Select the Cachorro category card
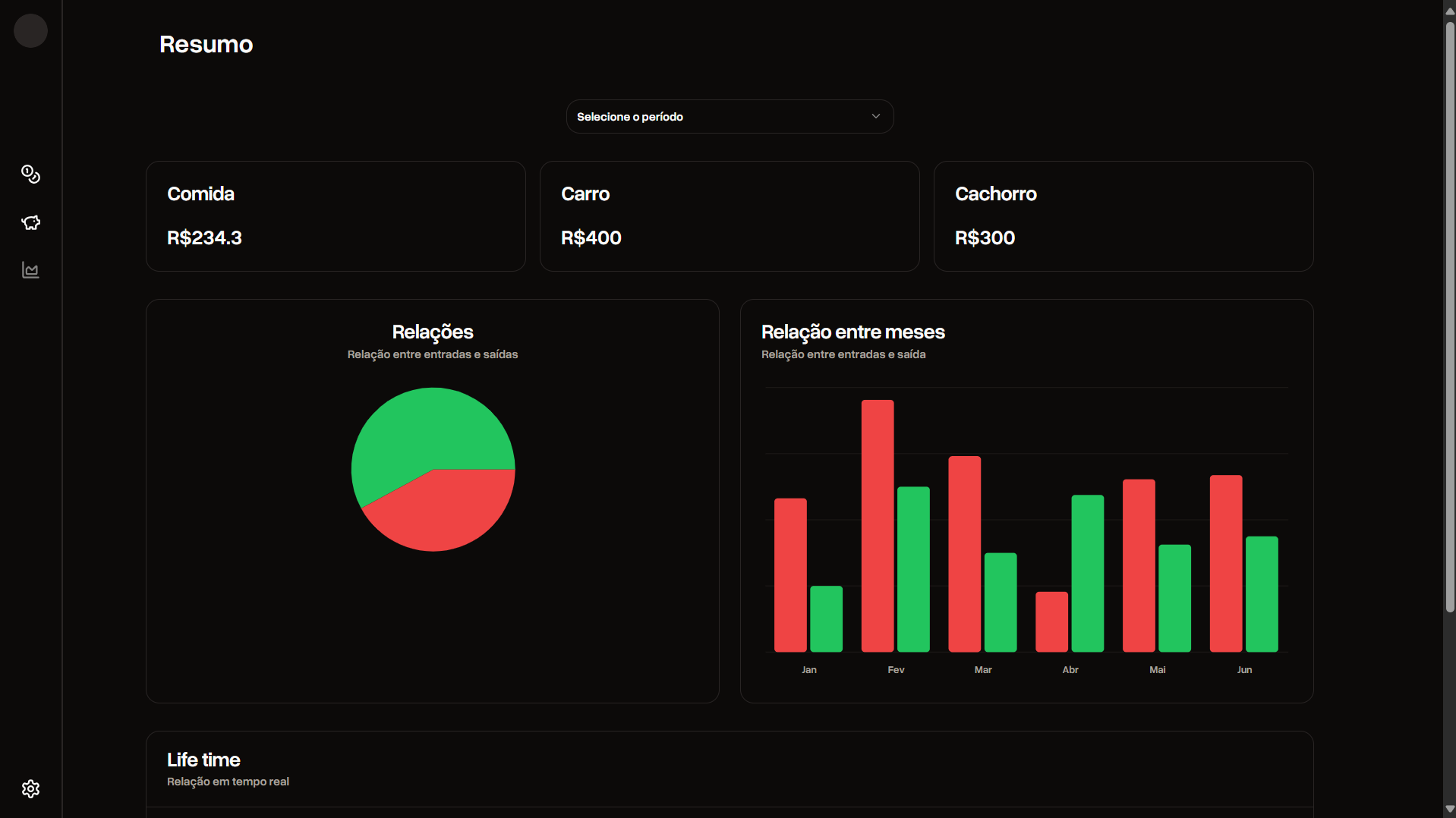The height and width of the screenshot is (818, 1456). click(x=1124, y=216)
